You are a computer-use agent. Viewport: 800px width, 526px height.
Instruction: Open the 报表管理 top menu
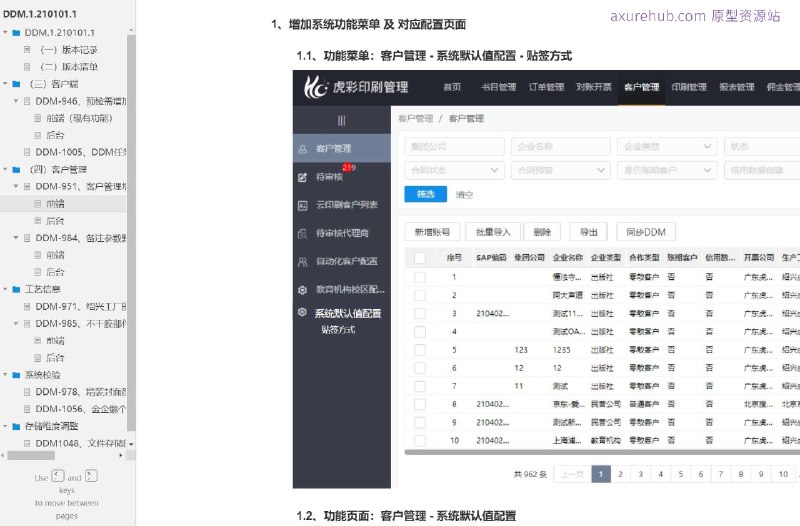click(x=737, y=87)
